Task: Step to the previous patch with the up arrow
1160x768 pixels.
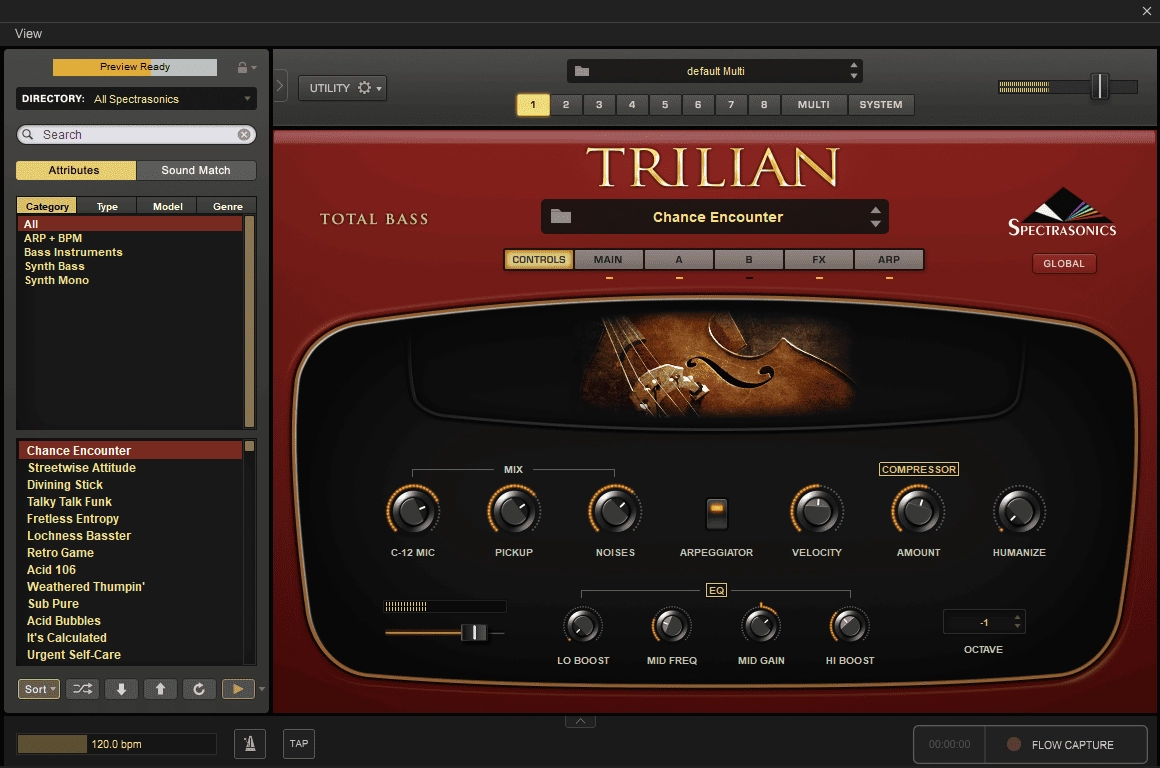Action: pos(160,689)
